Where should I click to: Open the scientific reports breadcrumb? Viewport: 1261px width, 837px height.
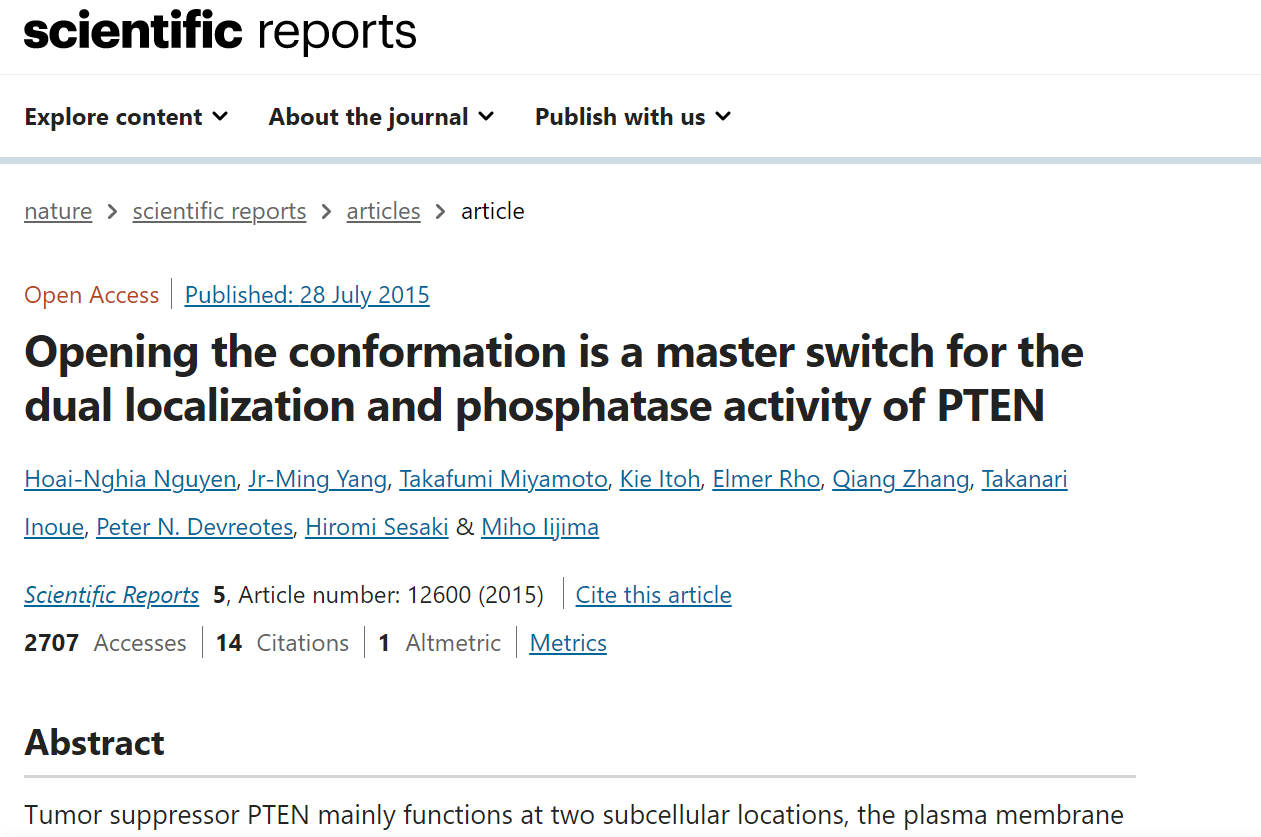(x=219, y=211)
